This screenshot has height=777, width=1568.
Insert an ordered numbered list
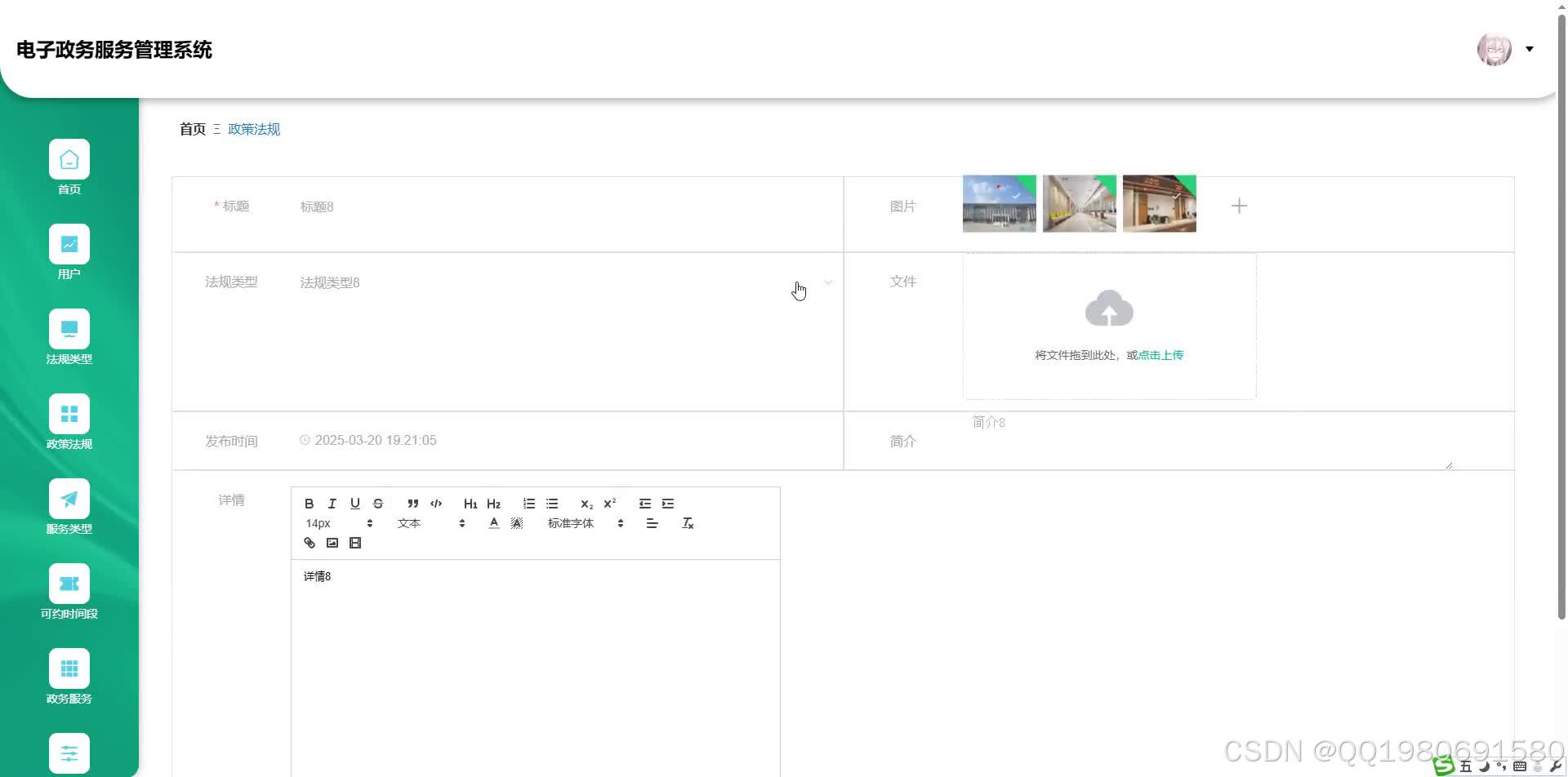pos(529,504)
